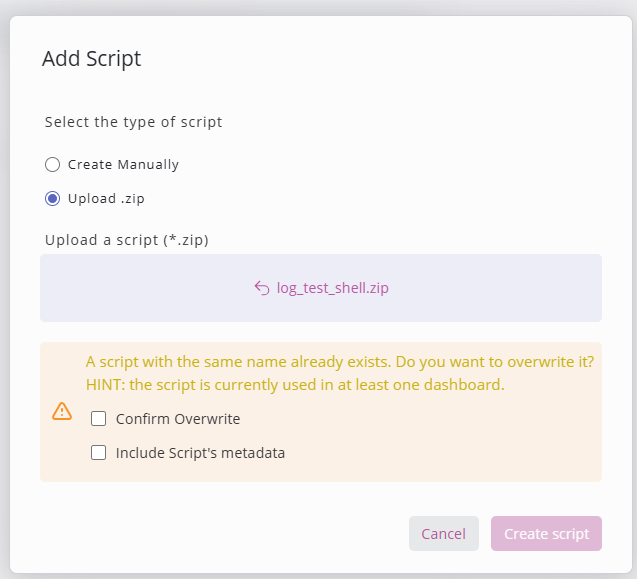Viewport: 637px width, 579px height.
Task: Click the "Include Script's metadata" label text
Action: pyautogui.click(x=200, y=452)
